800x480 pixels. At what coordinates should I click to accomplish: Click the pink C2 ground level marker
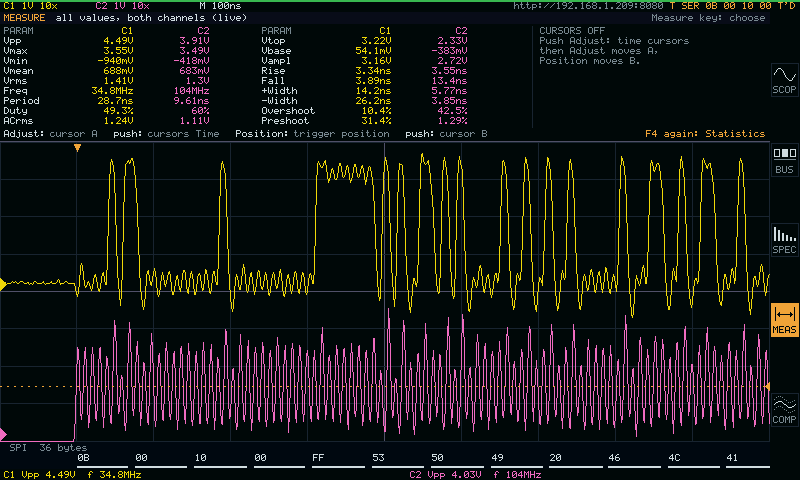click(3, 435)
